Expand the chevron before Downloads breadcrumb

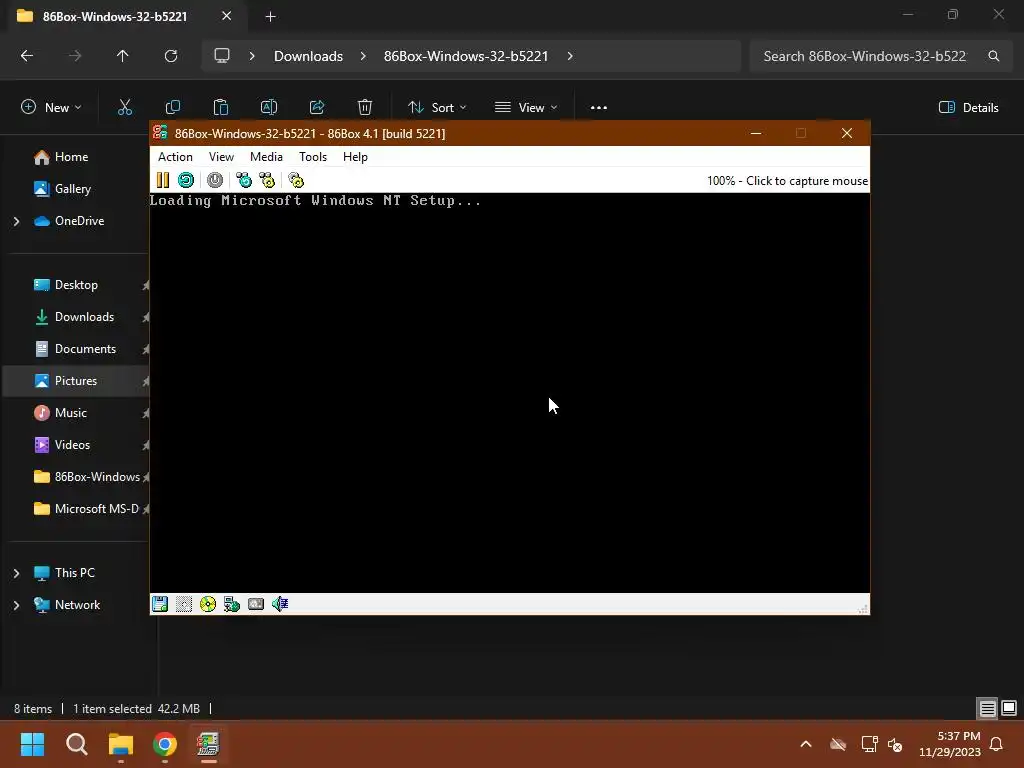252,56
